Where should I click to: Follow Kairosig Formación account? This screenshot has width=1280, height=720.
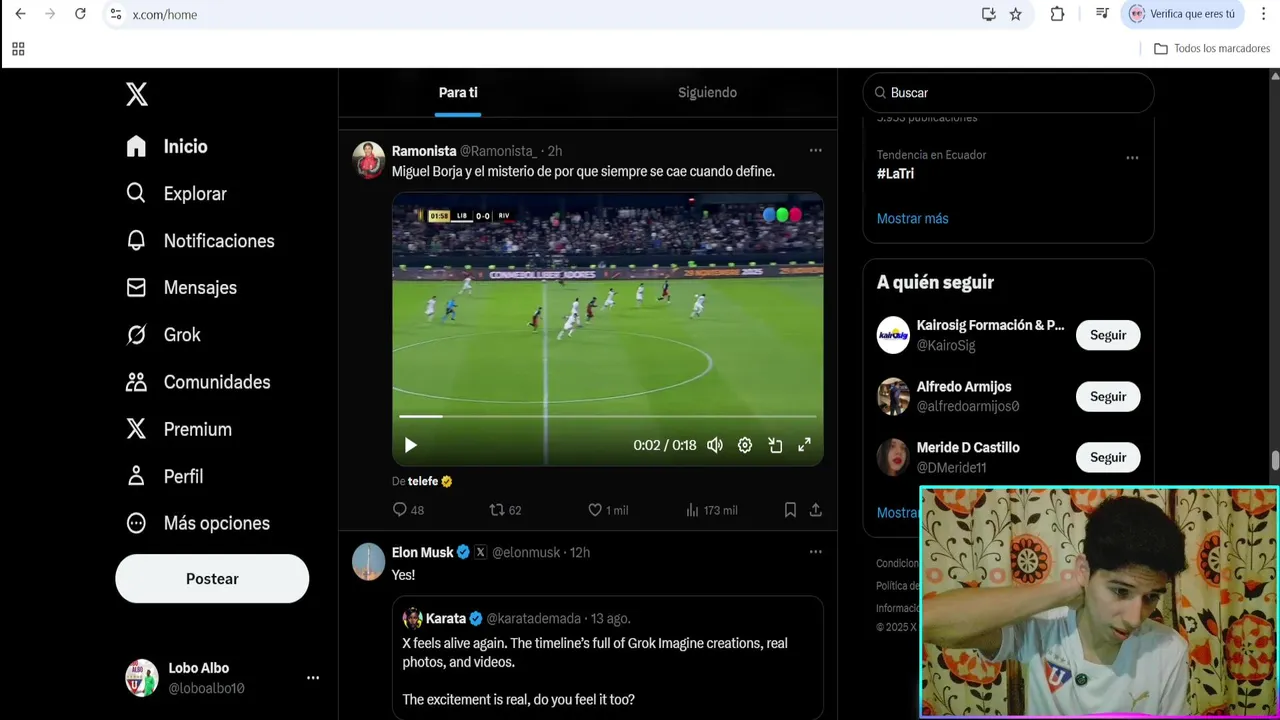point(1108,335)
